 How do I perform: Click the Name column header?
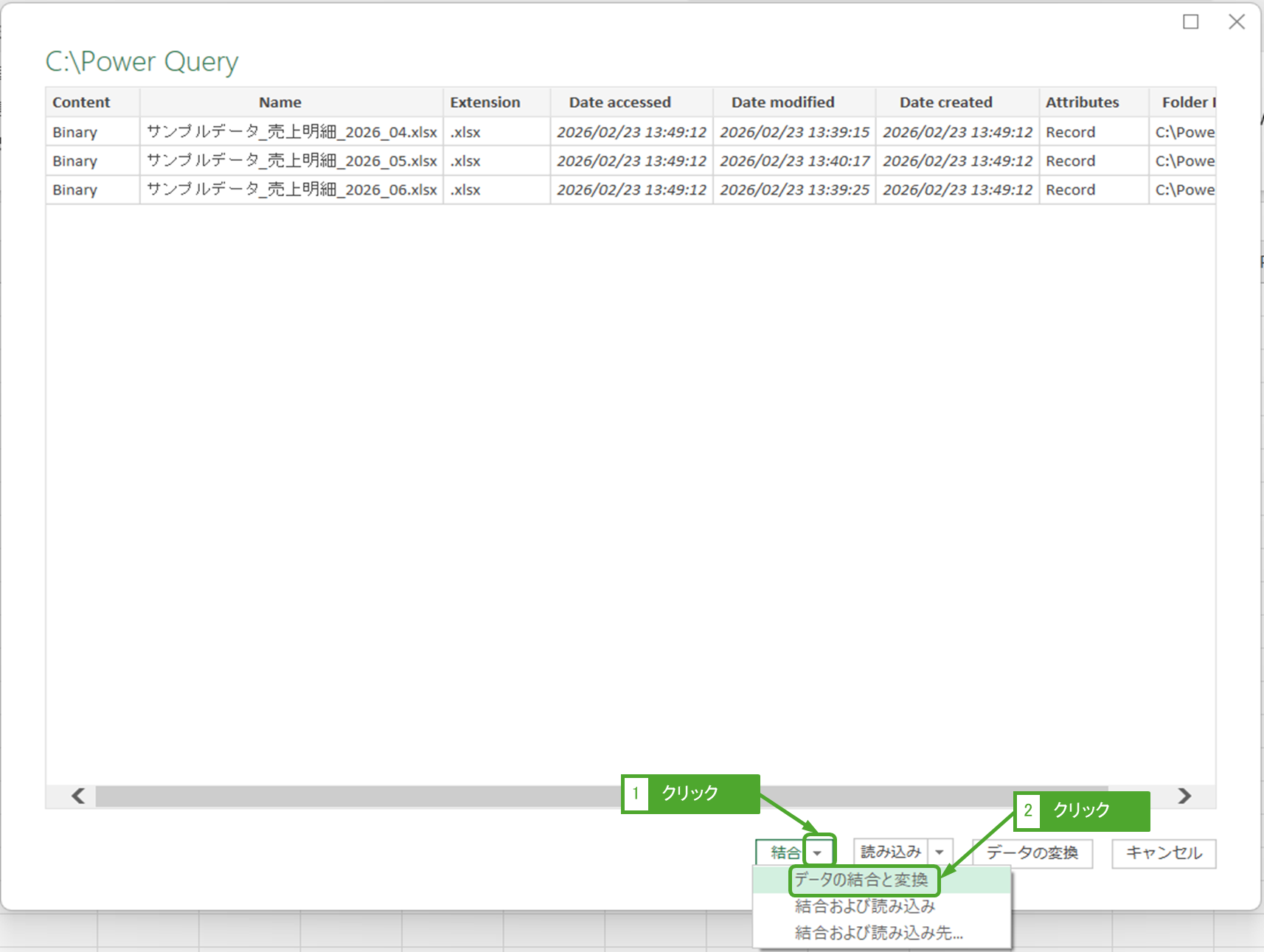(280, 103)
